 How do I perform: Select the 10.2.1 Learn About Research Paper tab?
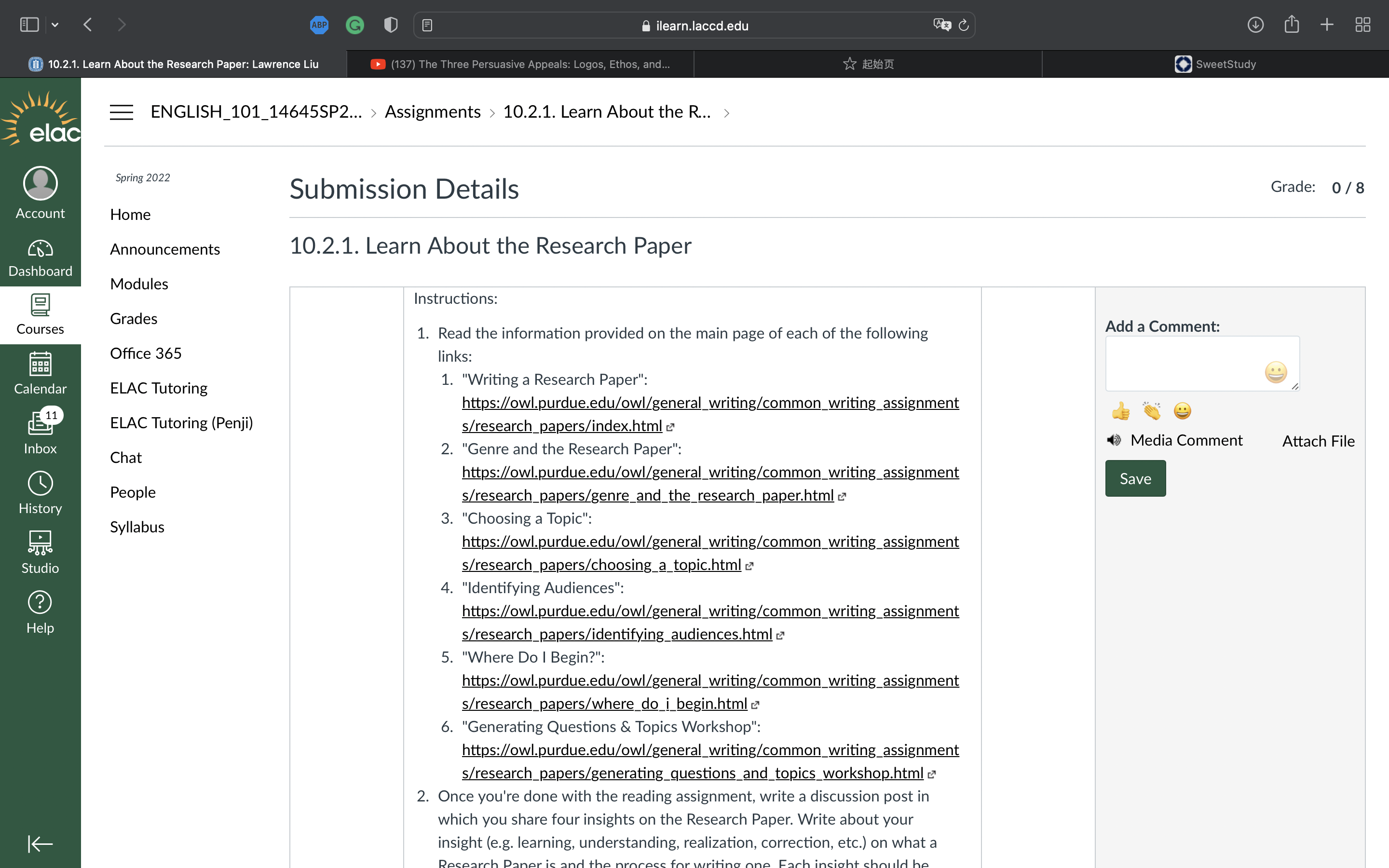(173, 64)
